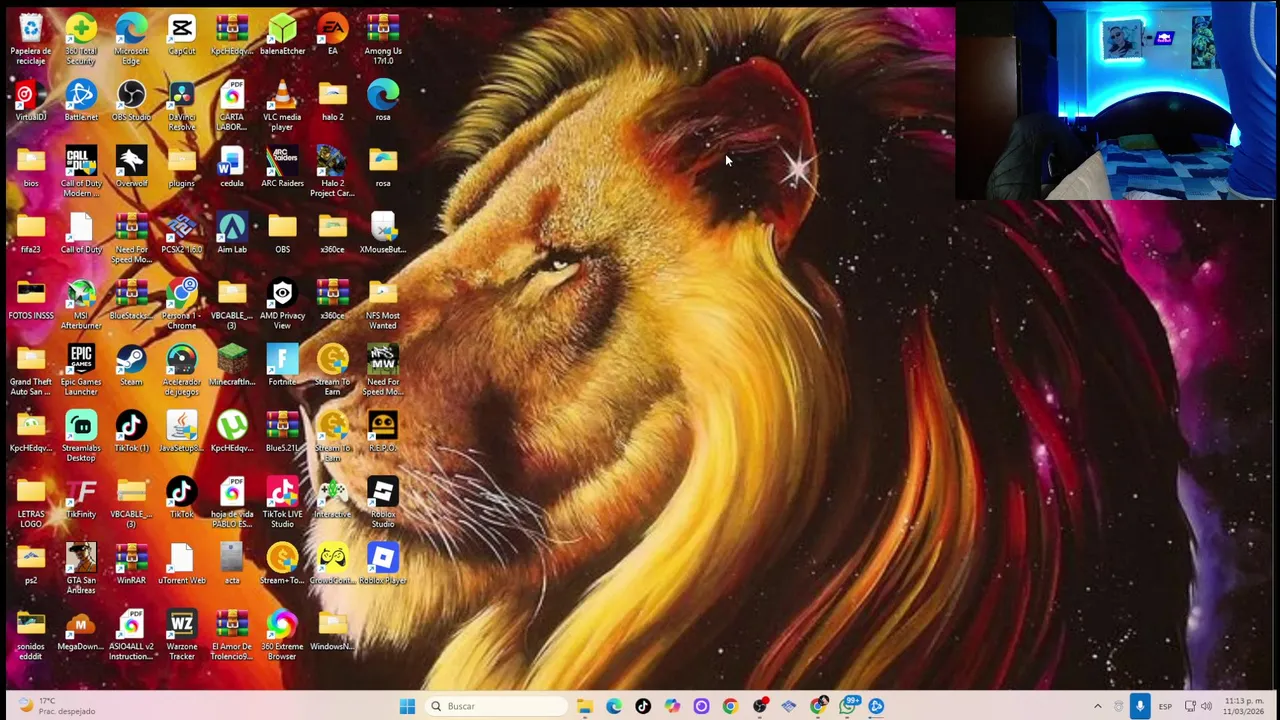Select the Aim Lab icon
This screenshot has width=1280, height=720.
click(x=231, y=233)
